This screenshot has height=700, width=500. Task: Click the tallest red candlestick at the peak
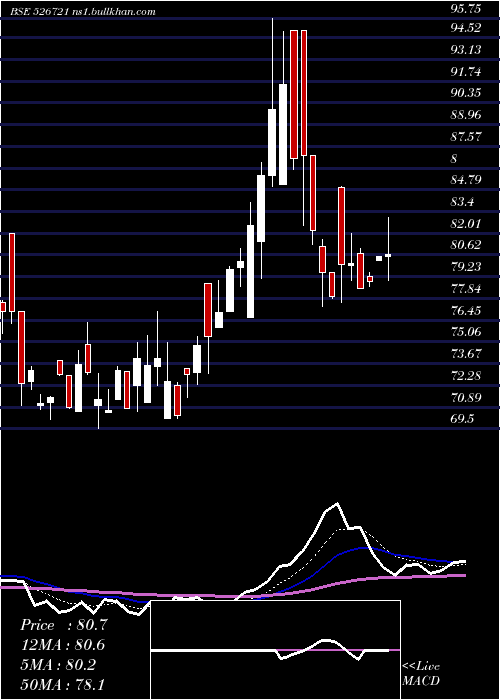point(294,94)
